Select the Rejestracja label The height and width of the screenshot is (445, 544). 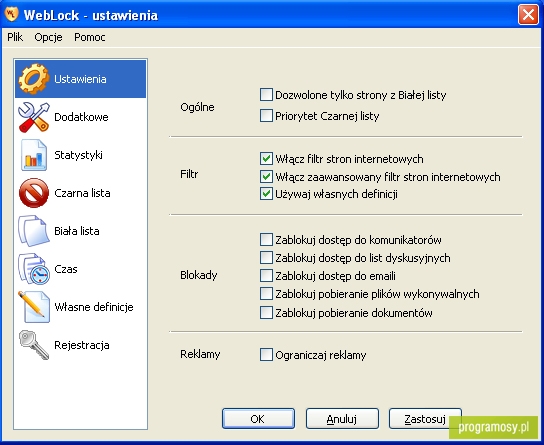tap(82, 345)
